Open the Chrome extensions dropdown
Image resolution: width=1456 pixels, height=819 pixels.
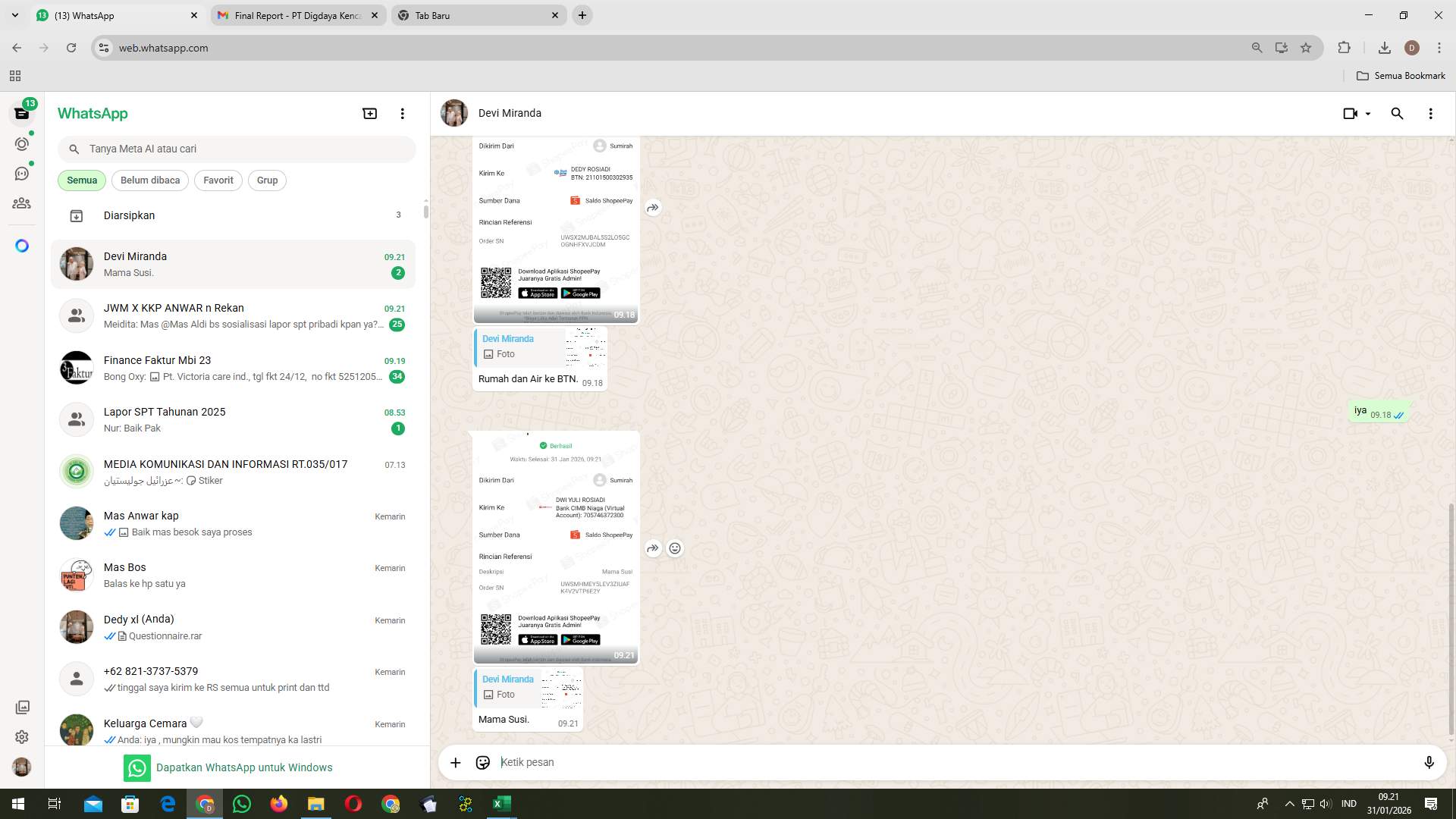[x=1344, y=47]
